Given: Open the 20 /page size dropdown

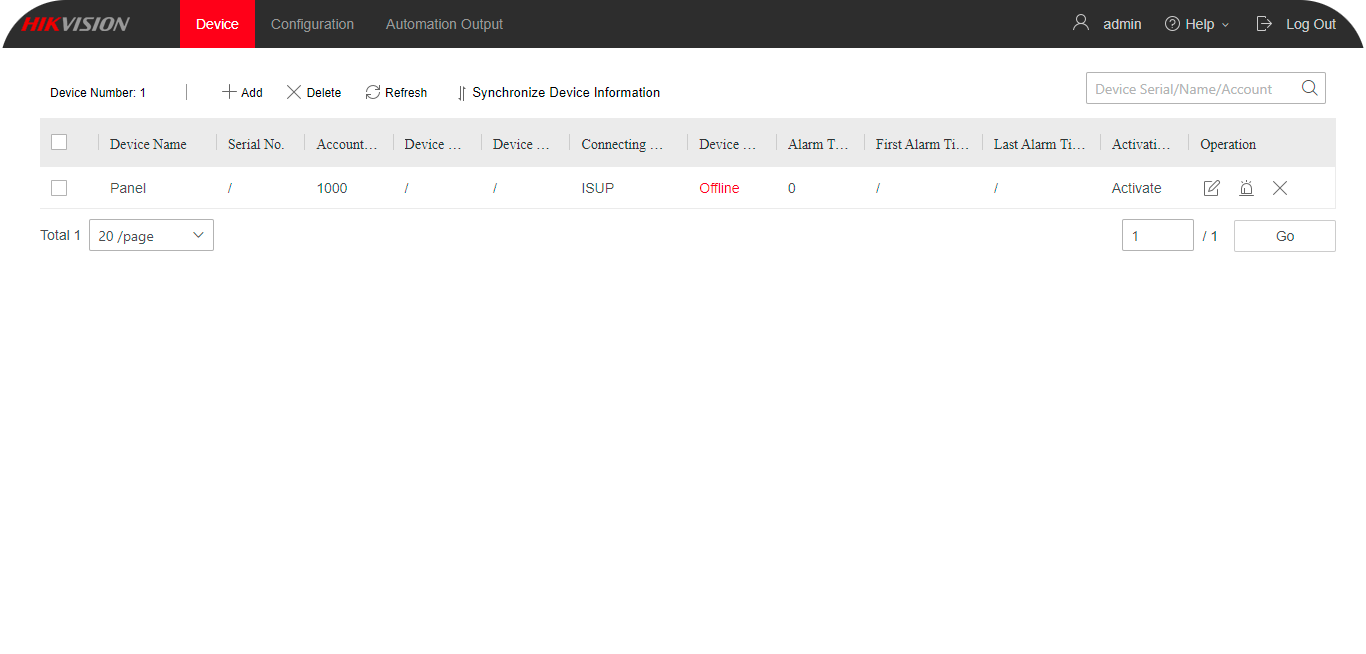Looking at the screenshot, I should (151, 236).
